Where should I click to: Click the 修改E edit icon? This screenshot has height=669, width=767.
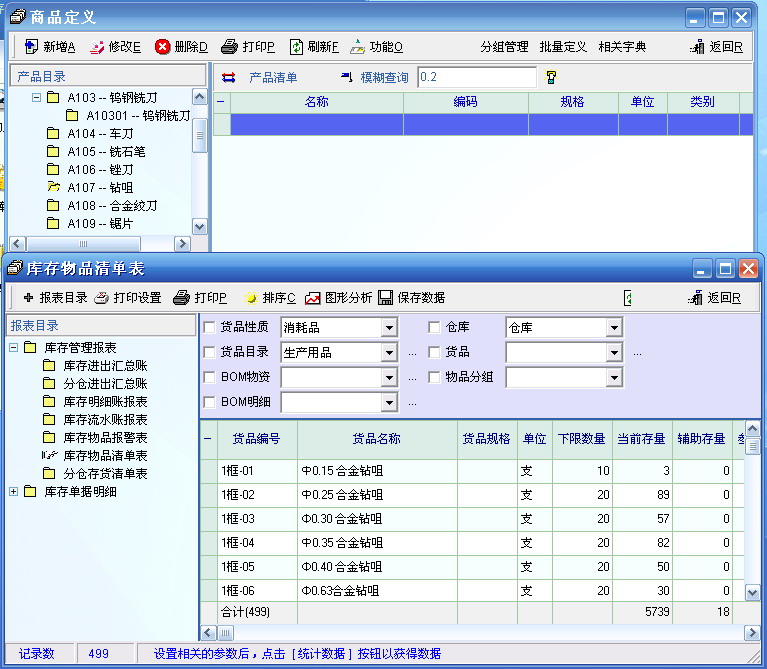[97, 47]
